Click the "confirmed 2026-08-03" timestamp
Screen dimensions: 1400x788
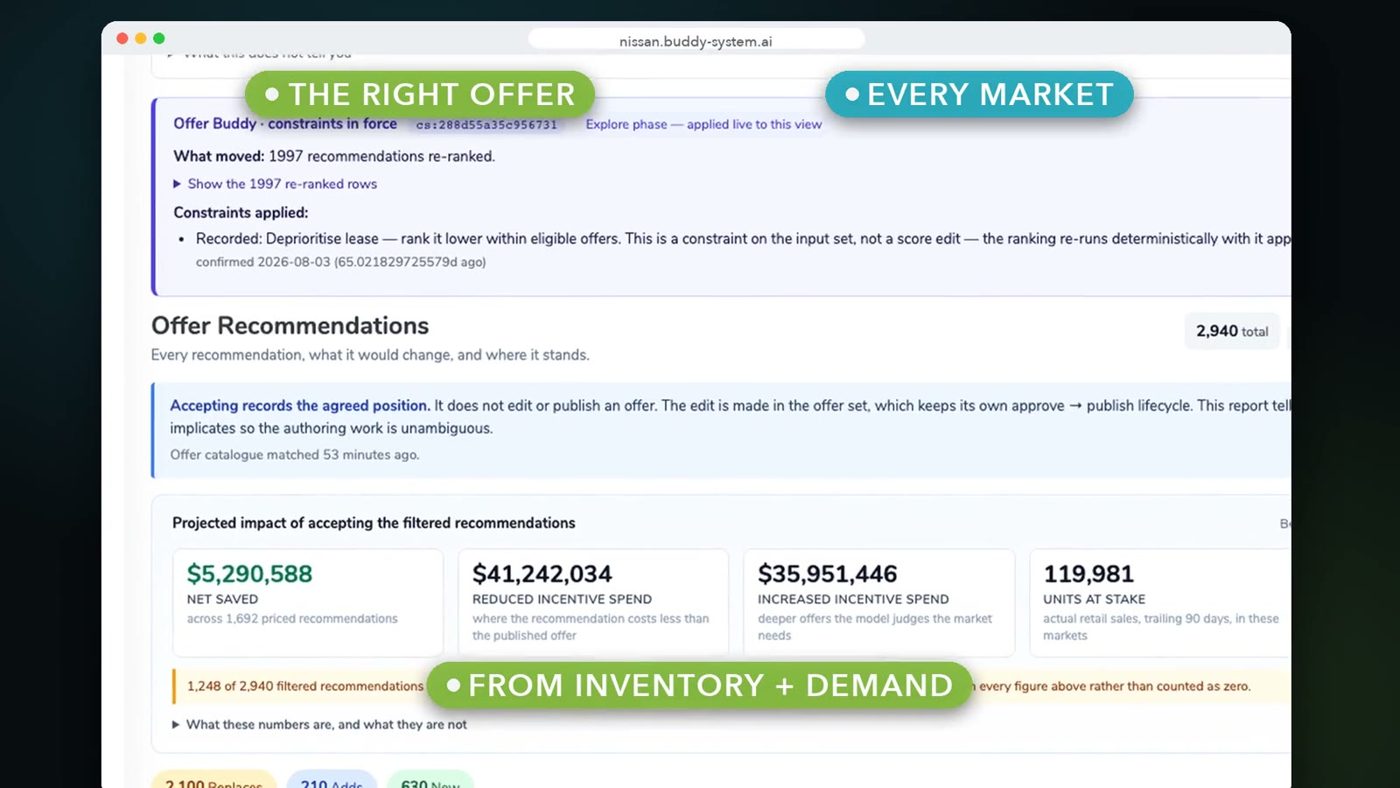[341, 262]
